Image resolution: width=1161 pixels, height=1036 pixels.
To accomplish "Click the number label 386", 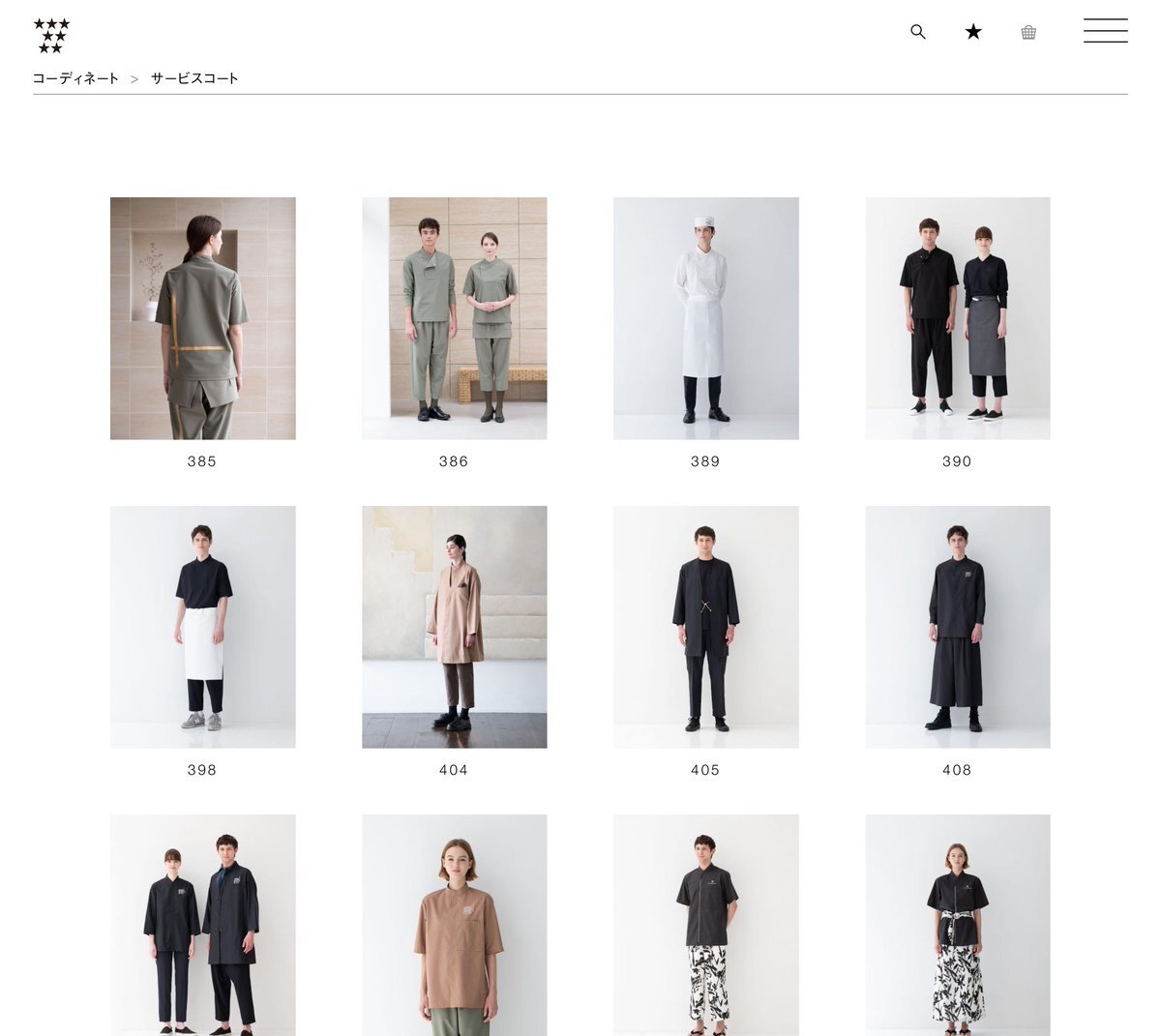I will tap(454, 461).
